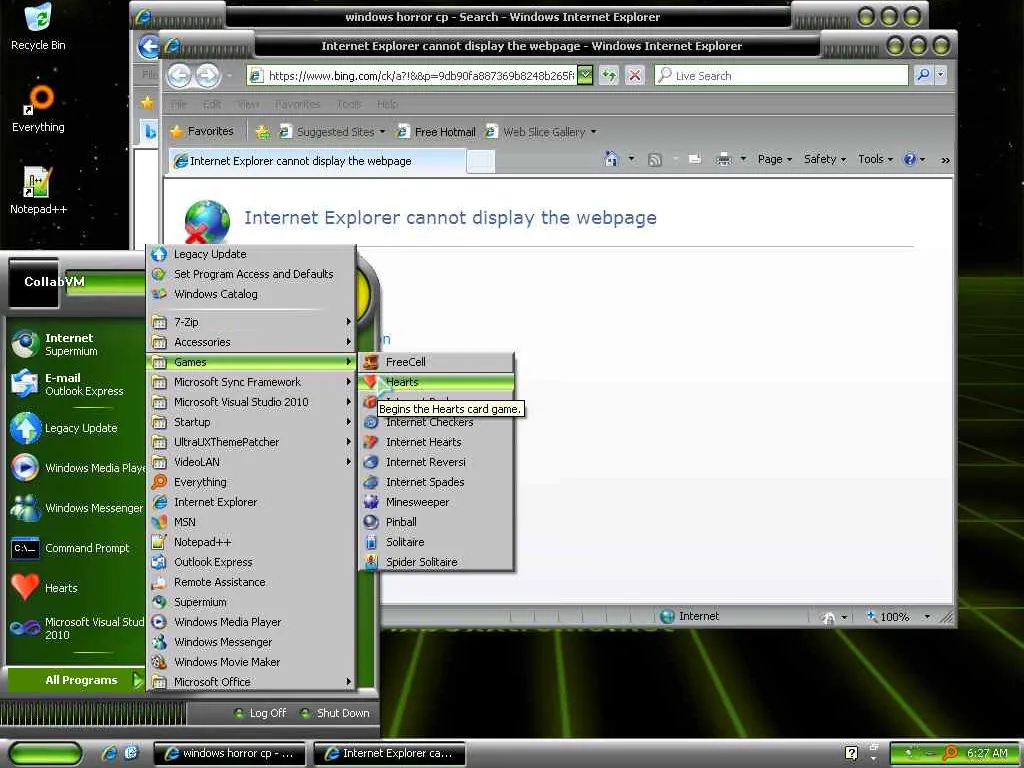Go back in Internet Explorer front window
This screenshot has width=1024, height=768.
[x=180, y=76]
